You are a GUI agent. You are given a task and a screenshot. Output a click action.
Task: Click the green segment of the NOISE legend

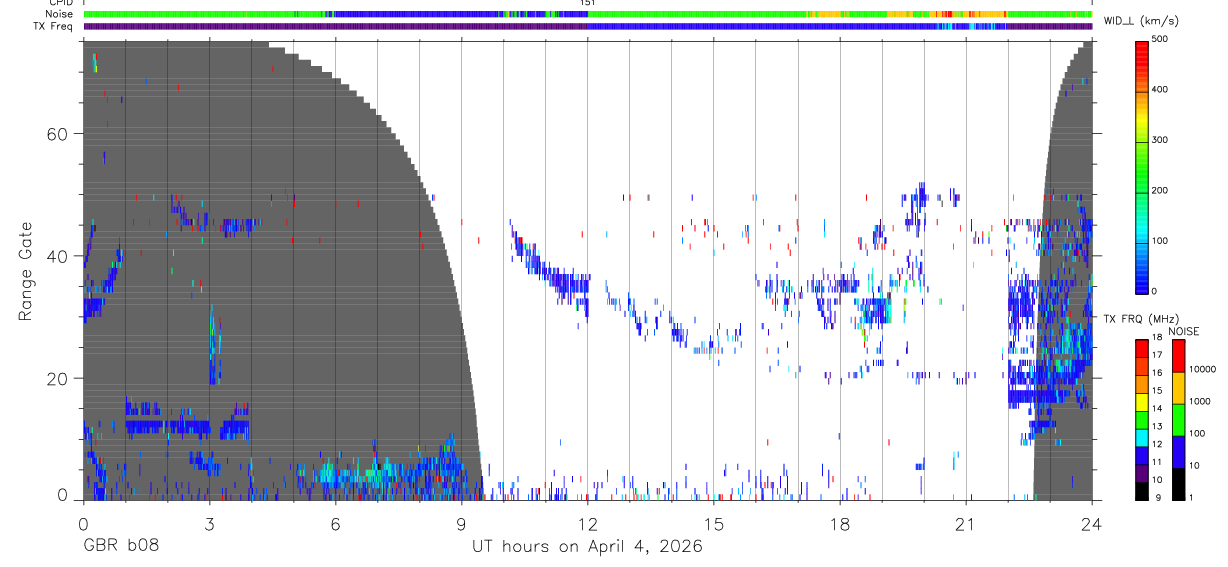(1179, 420)
